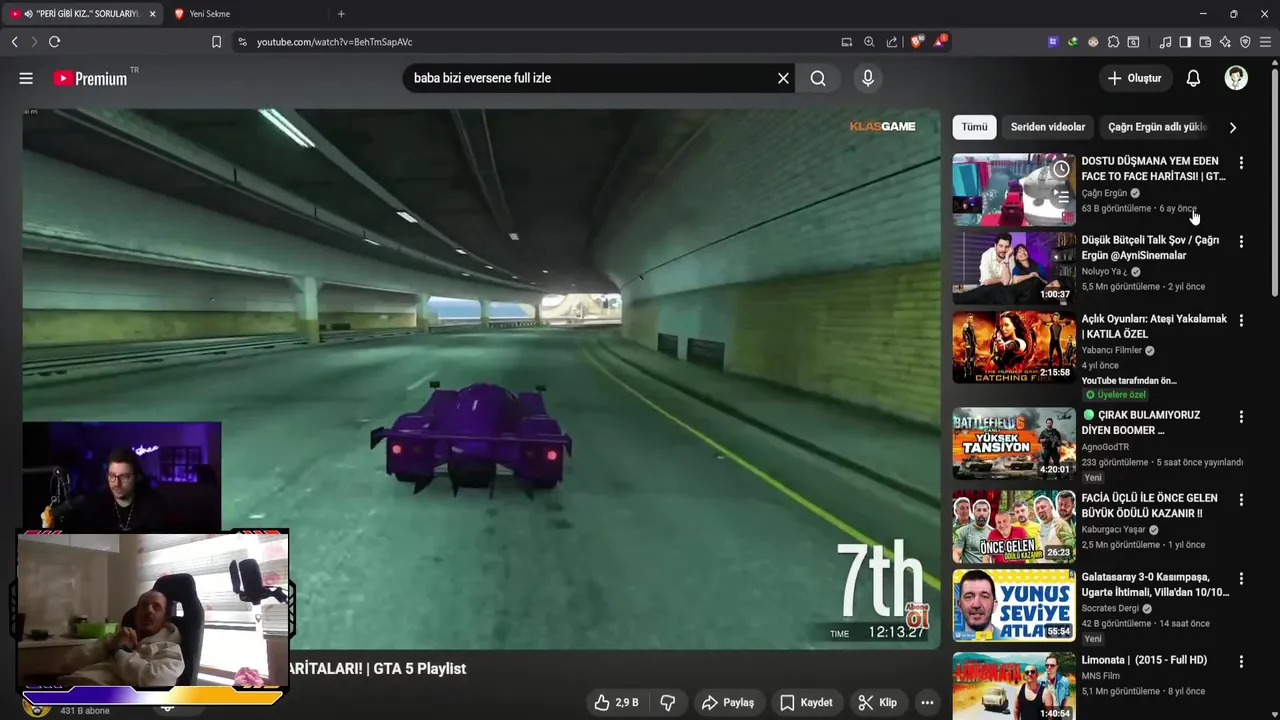Add DOSTU DÜŞMANA video to Watch Later
1280x720 pixels.
[x=1061, y=169]
